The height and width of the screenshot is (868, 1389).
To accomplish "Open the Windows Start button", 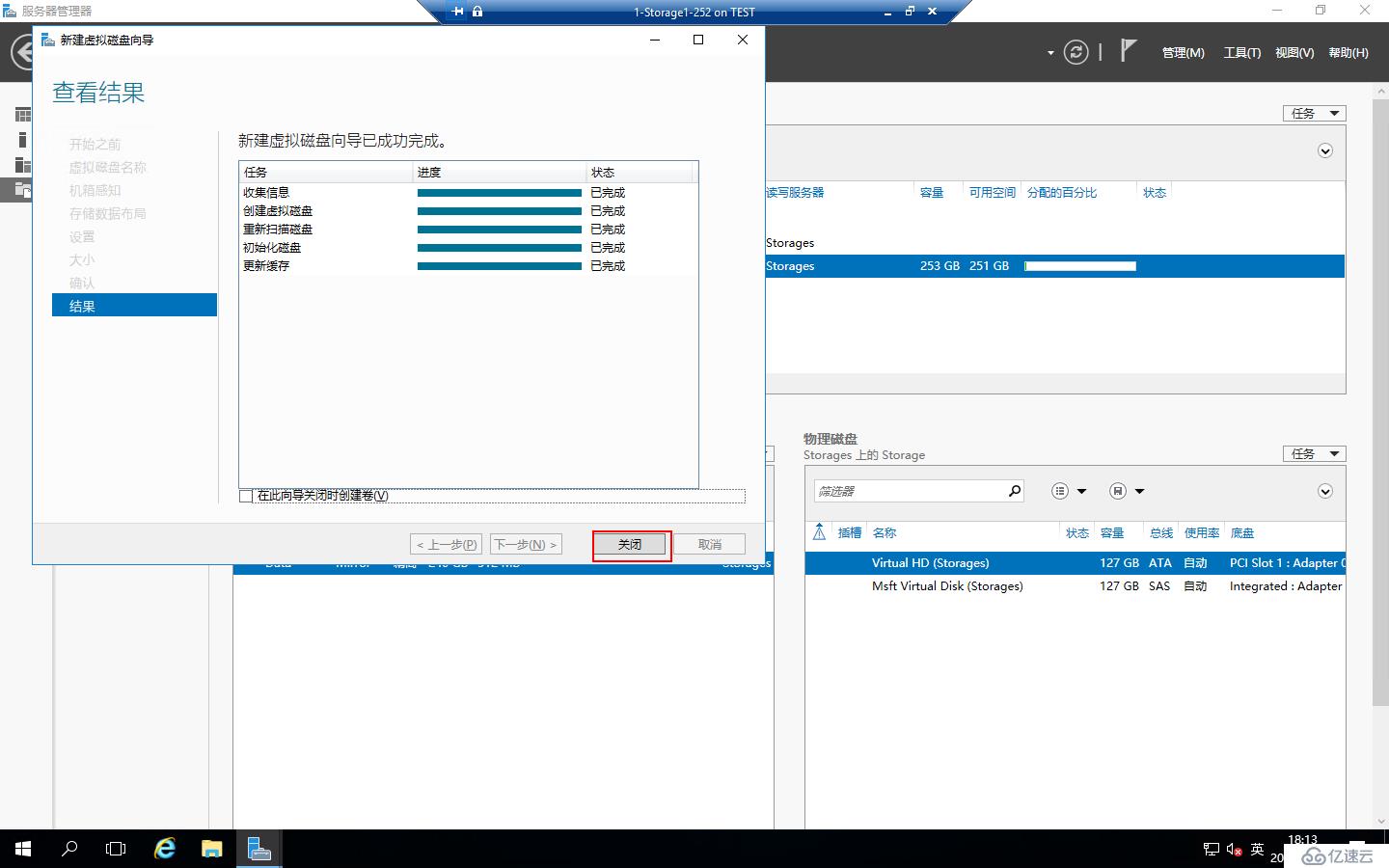I will 23,849.
